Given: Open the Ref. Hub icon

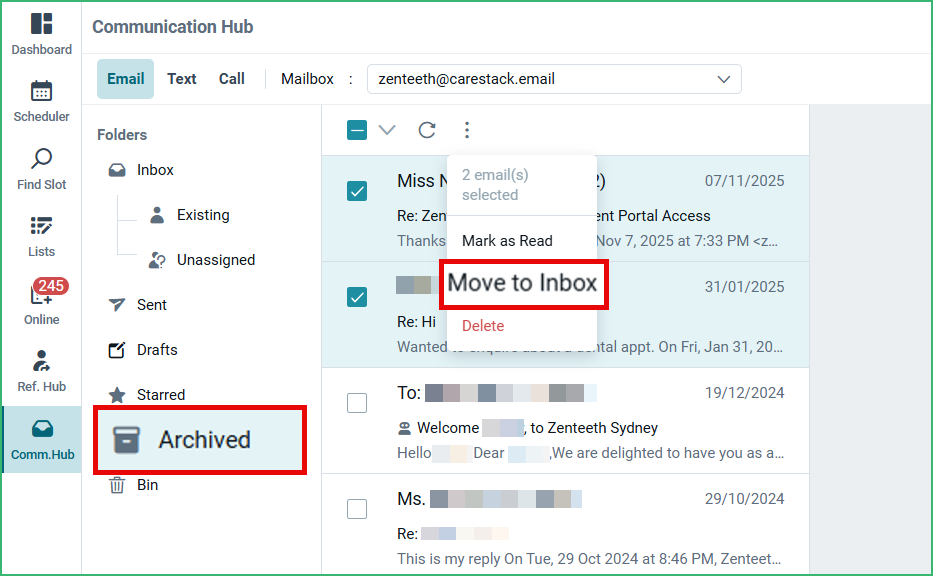Looking at the screenshot, I should click(42, 361).
